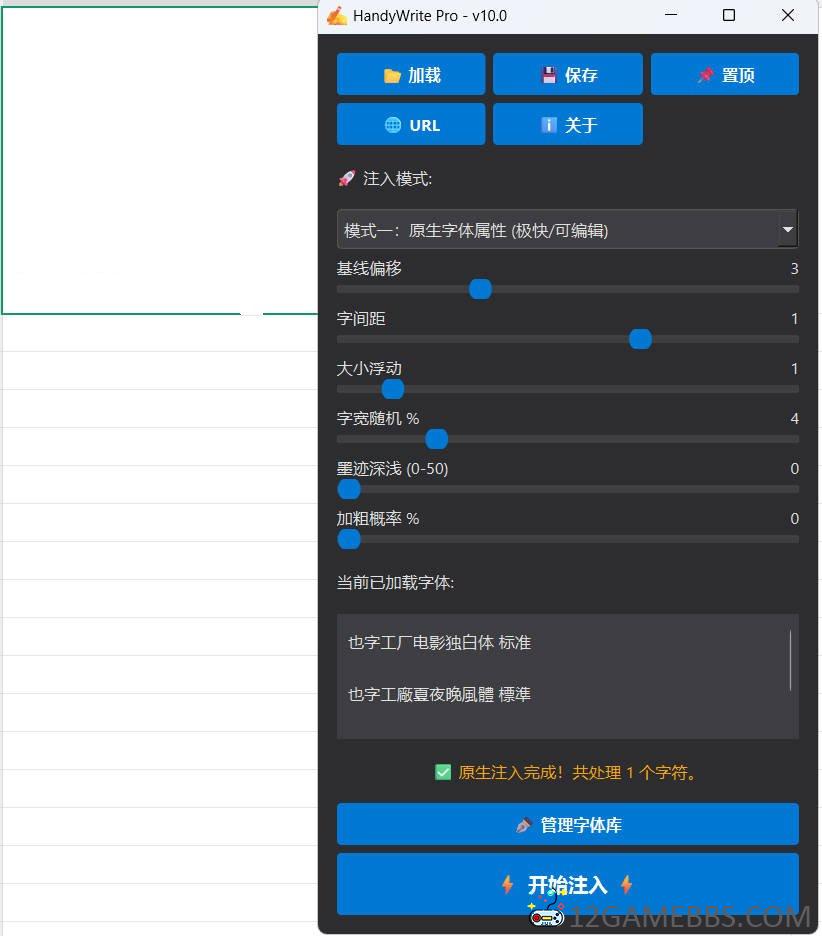This screenshot has height=936, width=822.
Task: Click the 字宽随机 % slider handle
Action: point(437,439)
